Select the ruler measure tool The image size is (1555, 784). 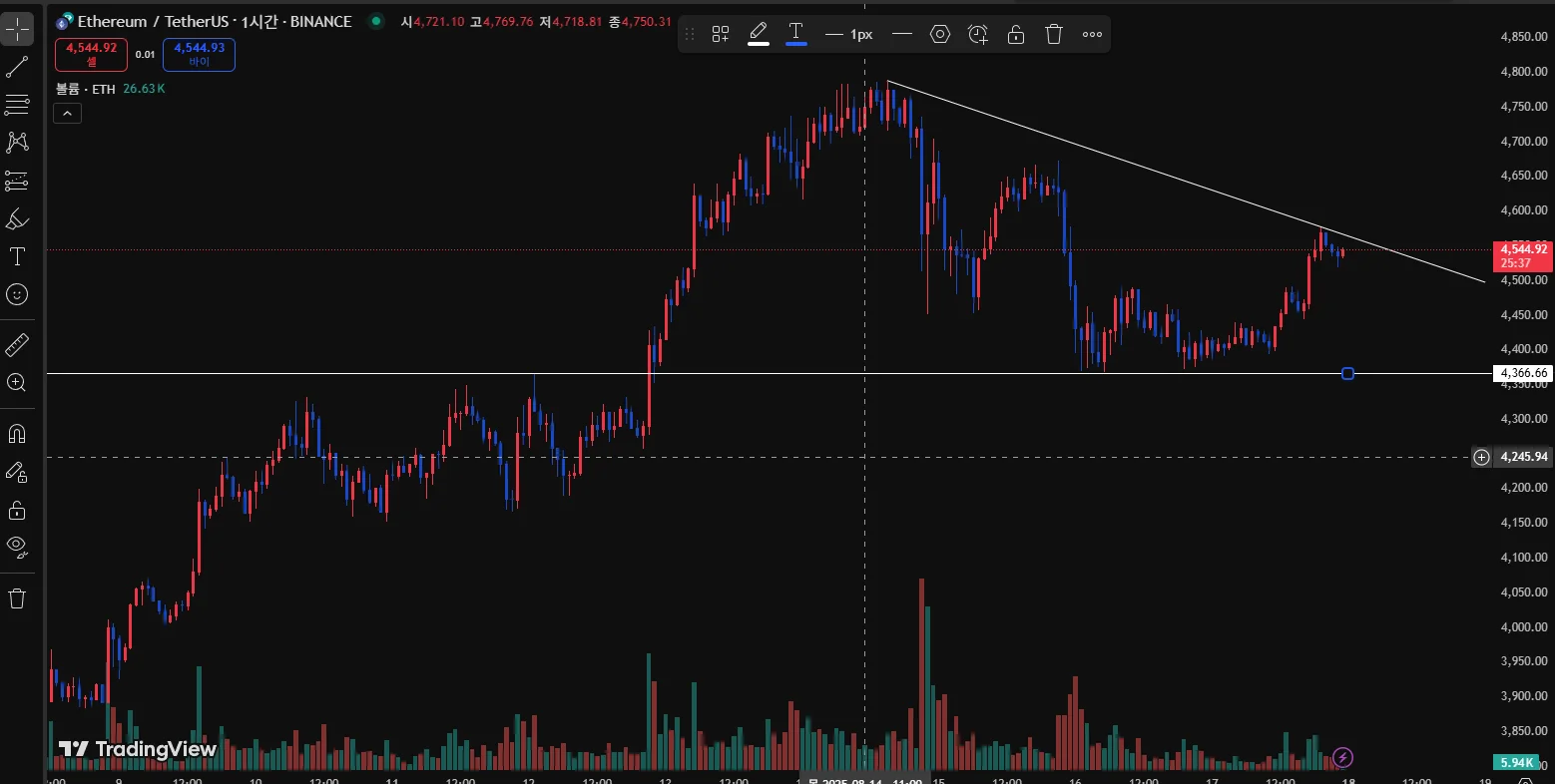click(x=17, y=345)
